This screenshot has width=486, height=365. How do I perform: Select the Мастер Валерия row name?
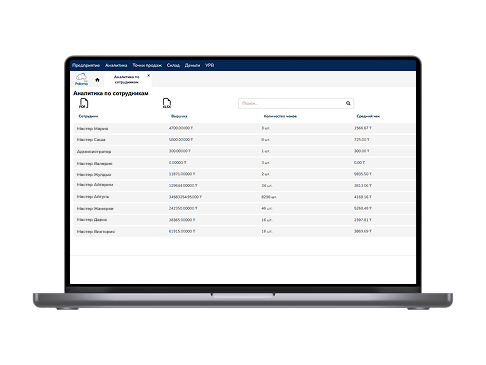pos(94,163)
